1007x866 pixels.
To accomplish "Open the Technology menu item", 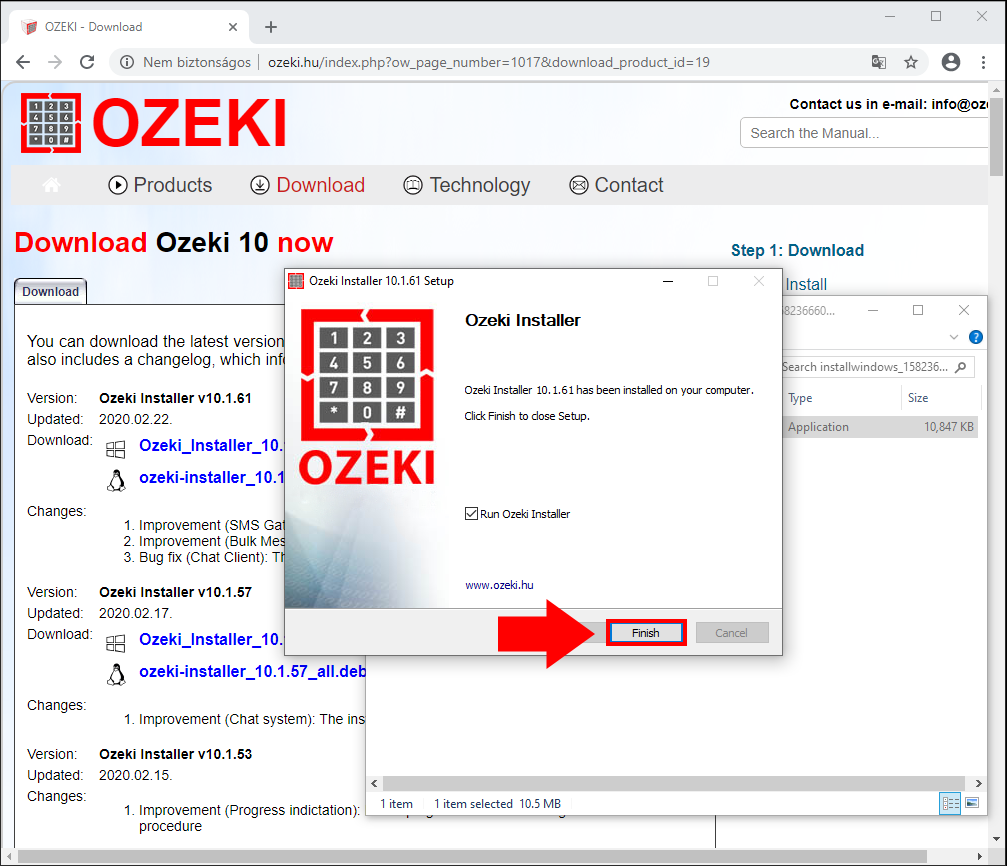I will tap(467, 185).
